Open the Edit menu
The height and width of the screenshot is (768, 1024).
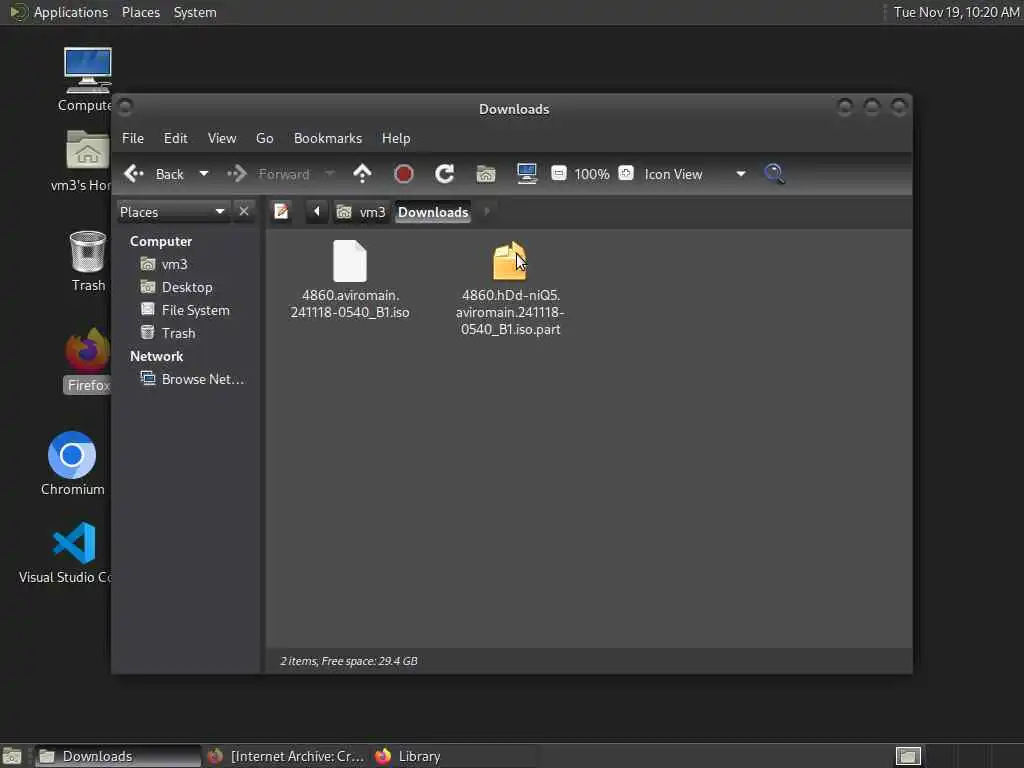175,138
